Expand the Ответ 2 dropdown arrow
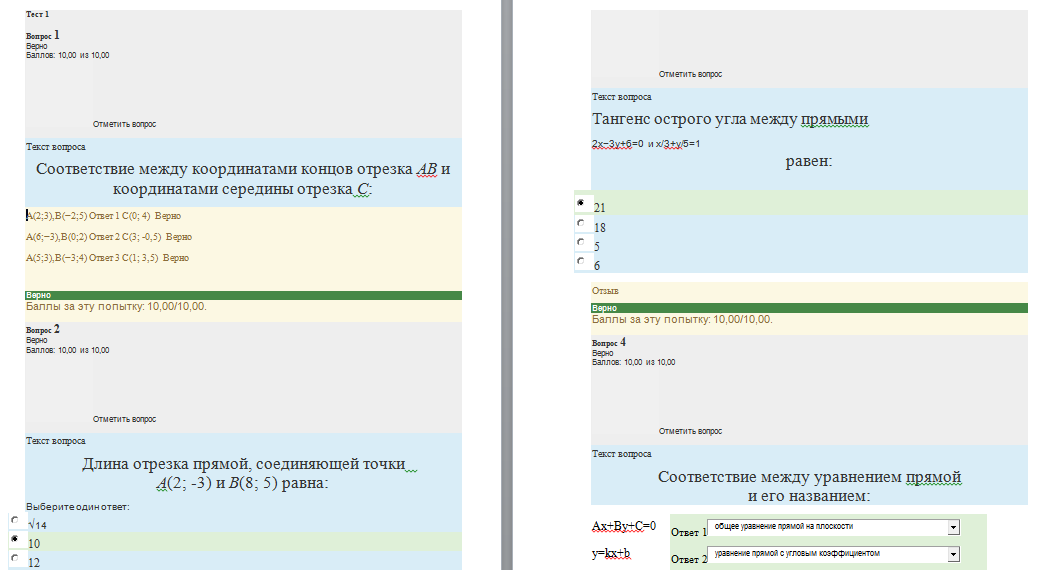The image size is (1047, 570). 954,554
